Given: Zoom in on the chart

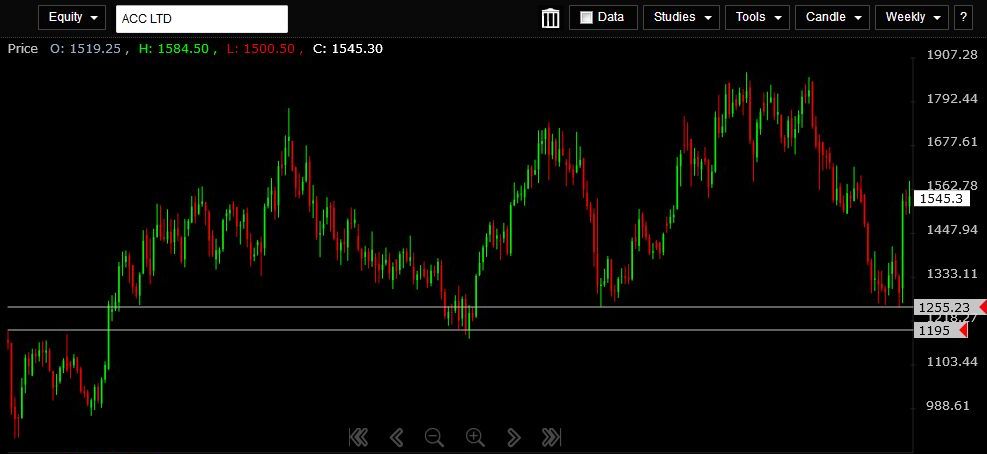Looking at the screenshot, I should click(475, 437).
